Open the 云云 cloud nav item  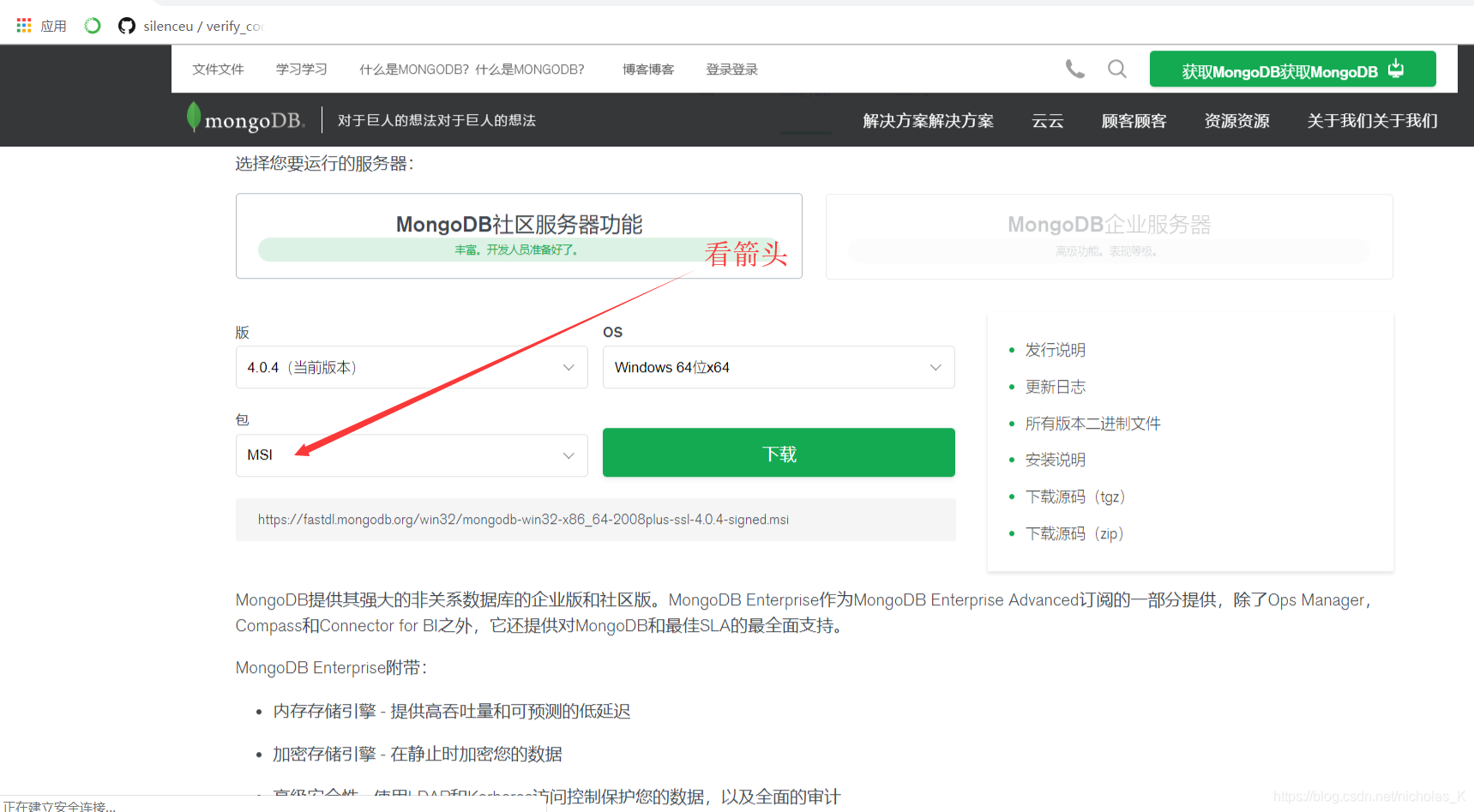click(x=1048, y=121)
